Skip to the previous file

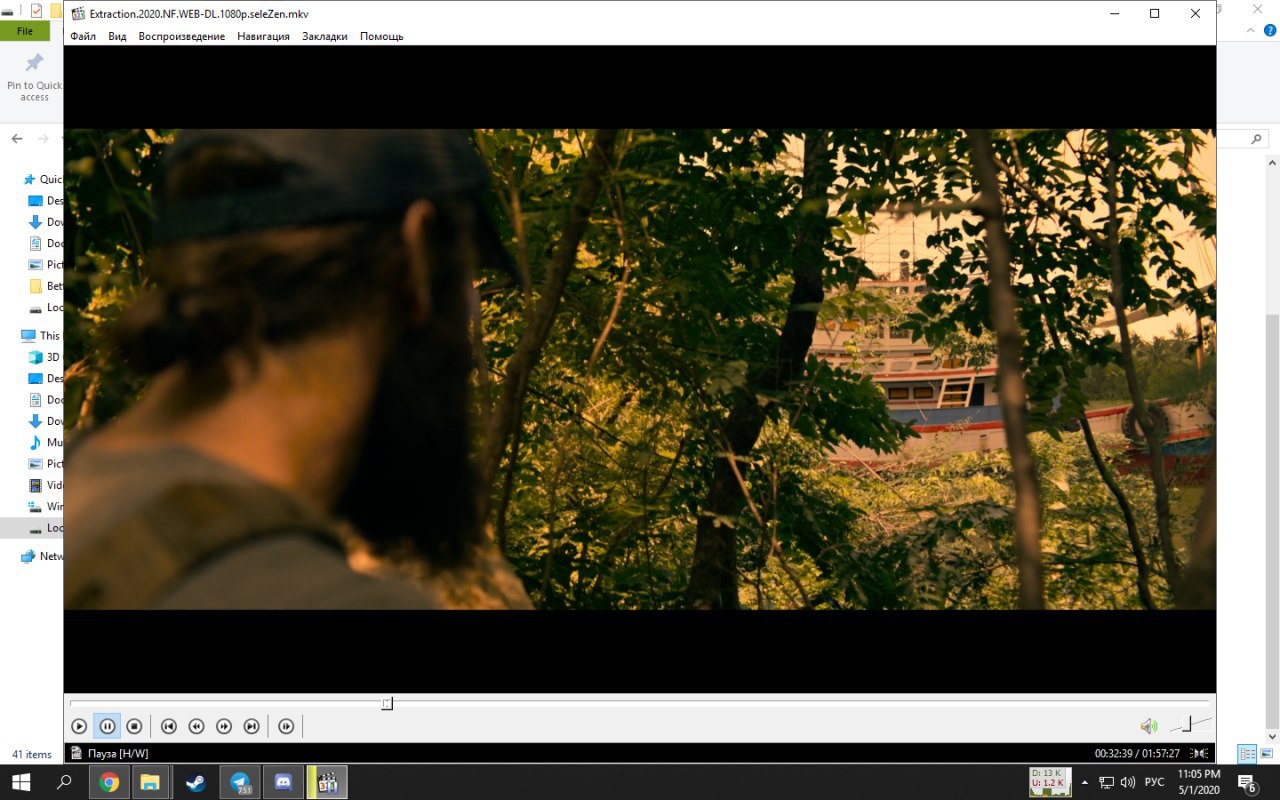pos(169,726)
